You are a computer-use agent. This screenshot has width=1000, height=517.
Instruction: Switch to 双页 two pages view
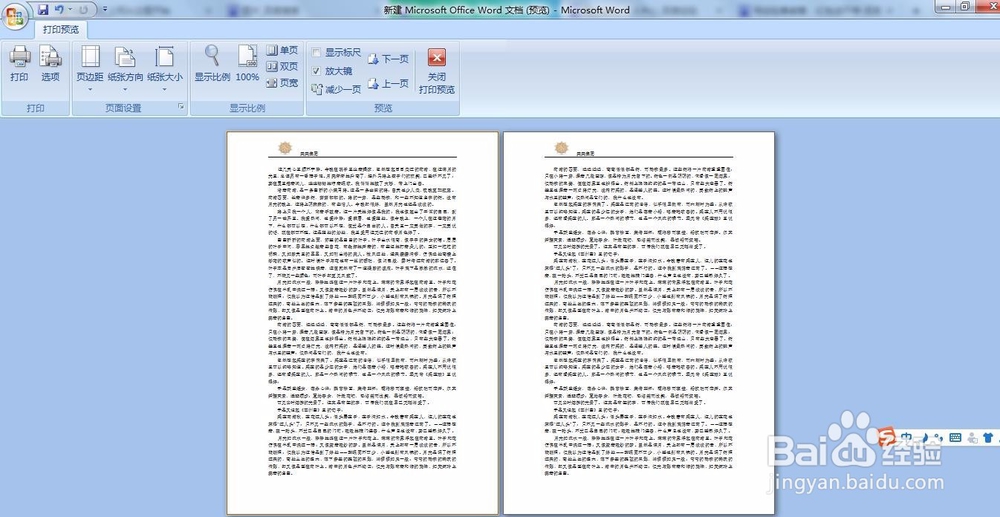click(x=282, y=66)
